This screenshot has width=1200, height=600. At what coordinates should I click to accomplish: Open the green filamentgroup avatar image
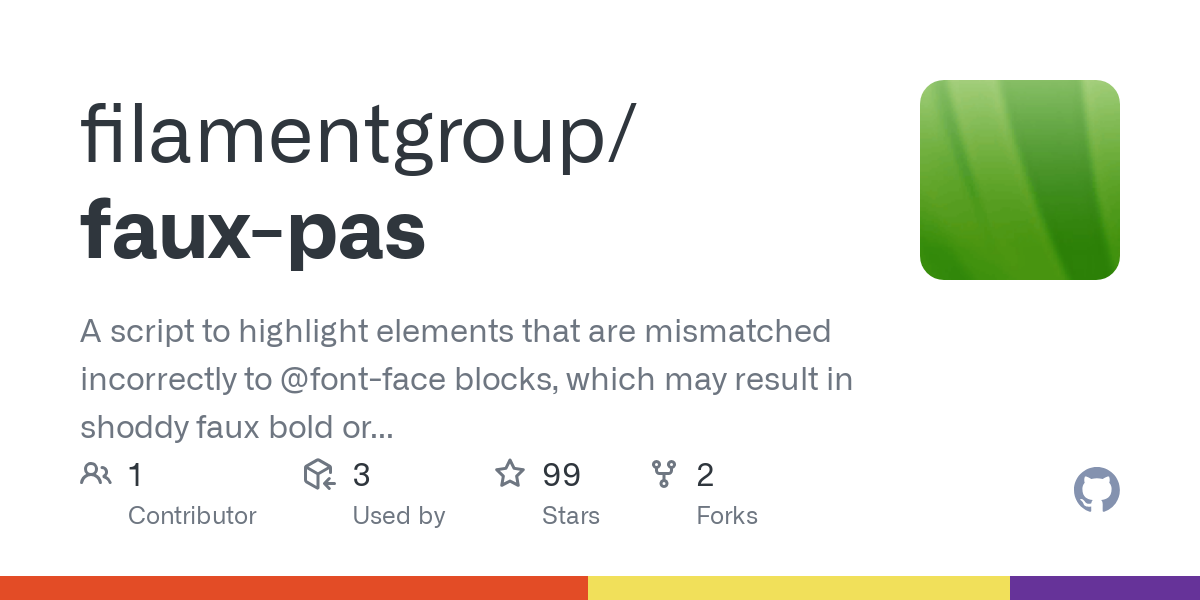click(x=1019, y=180)
